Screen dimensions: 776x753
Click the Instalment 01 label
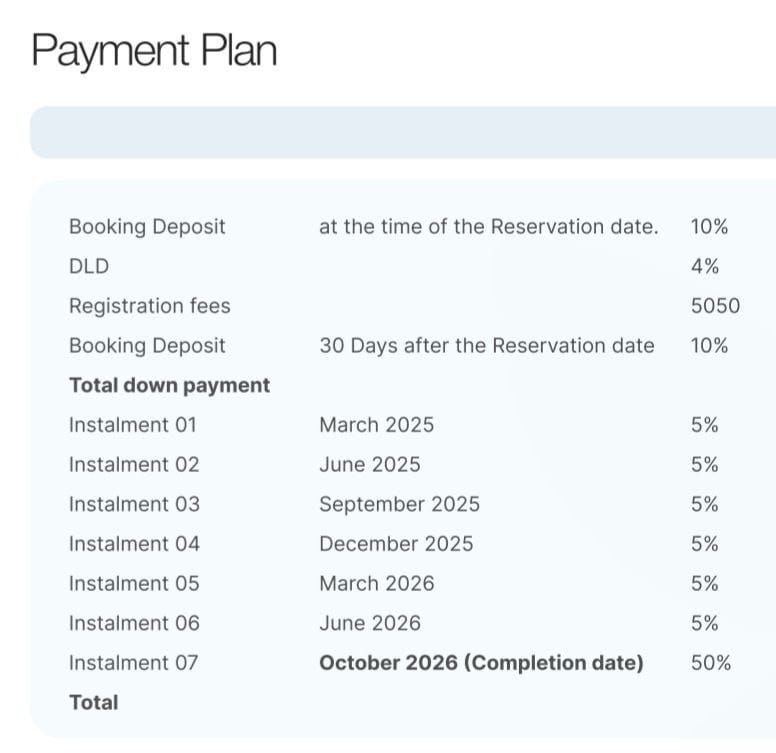point(133,425)
